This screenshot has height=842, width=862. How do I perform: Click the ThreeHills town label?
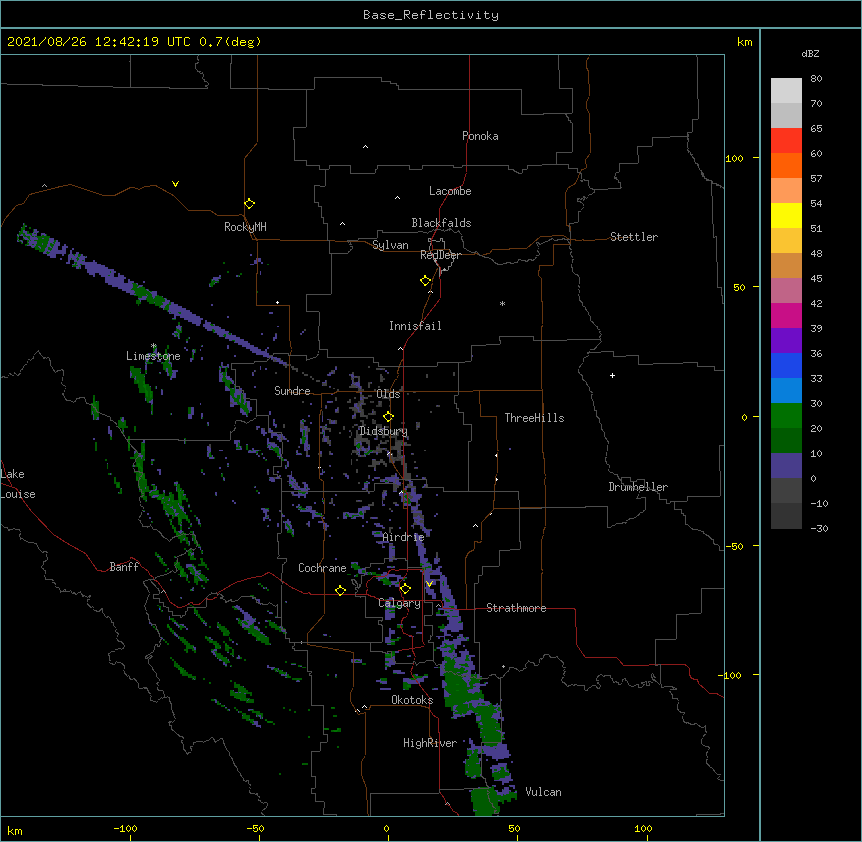click(x=534, y=418)
